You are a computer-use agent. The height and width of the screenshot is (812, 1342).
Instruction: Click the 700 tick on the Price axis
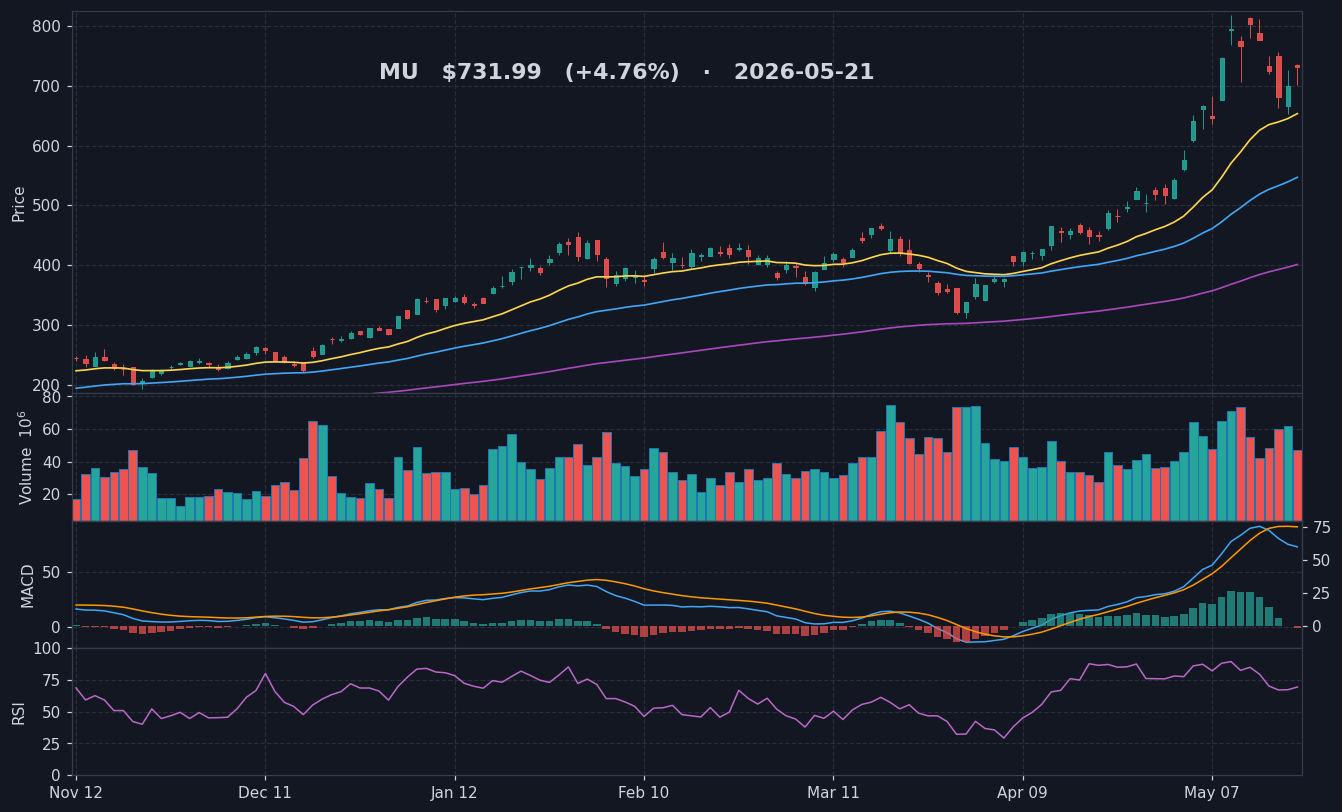46,87
